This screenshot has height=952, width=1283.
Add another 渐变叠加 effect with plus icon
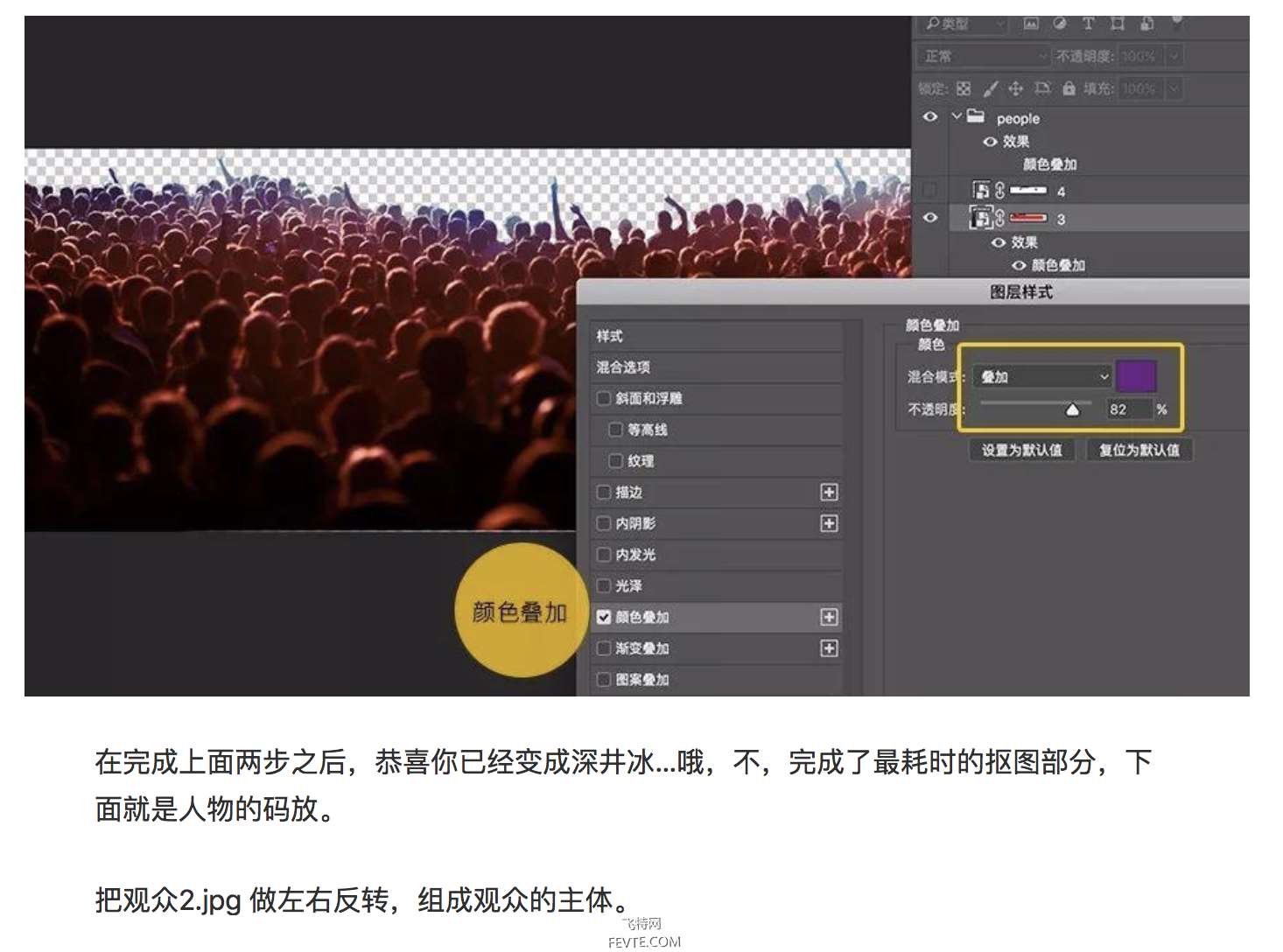(829, 648)
